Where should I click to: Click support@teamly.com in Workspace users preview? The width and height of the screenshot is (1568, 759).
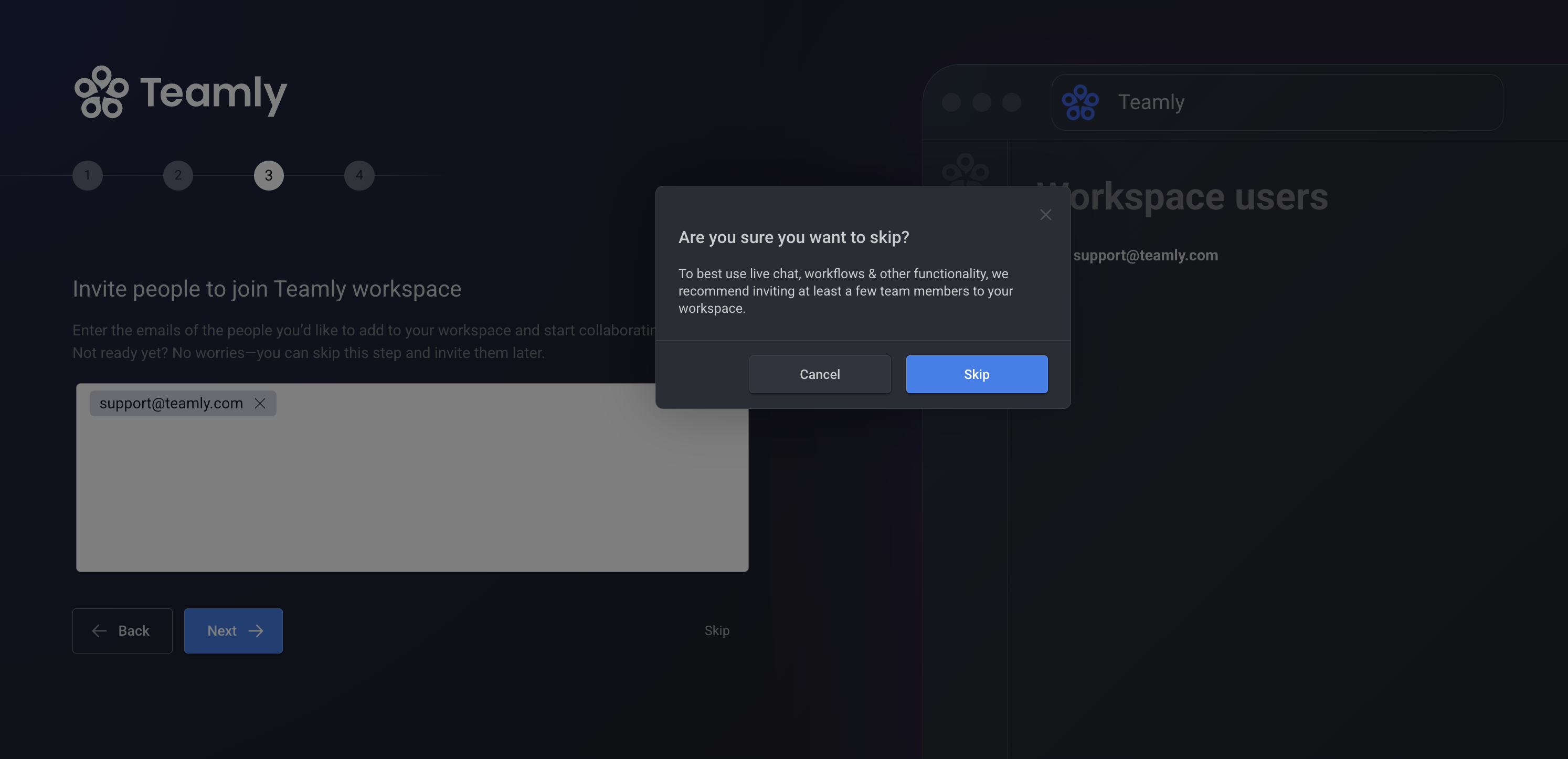coord(1145,256)
